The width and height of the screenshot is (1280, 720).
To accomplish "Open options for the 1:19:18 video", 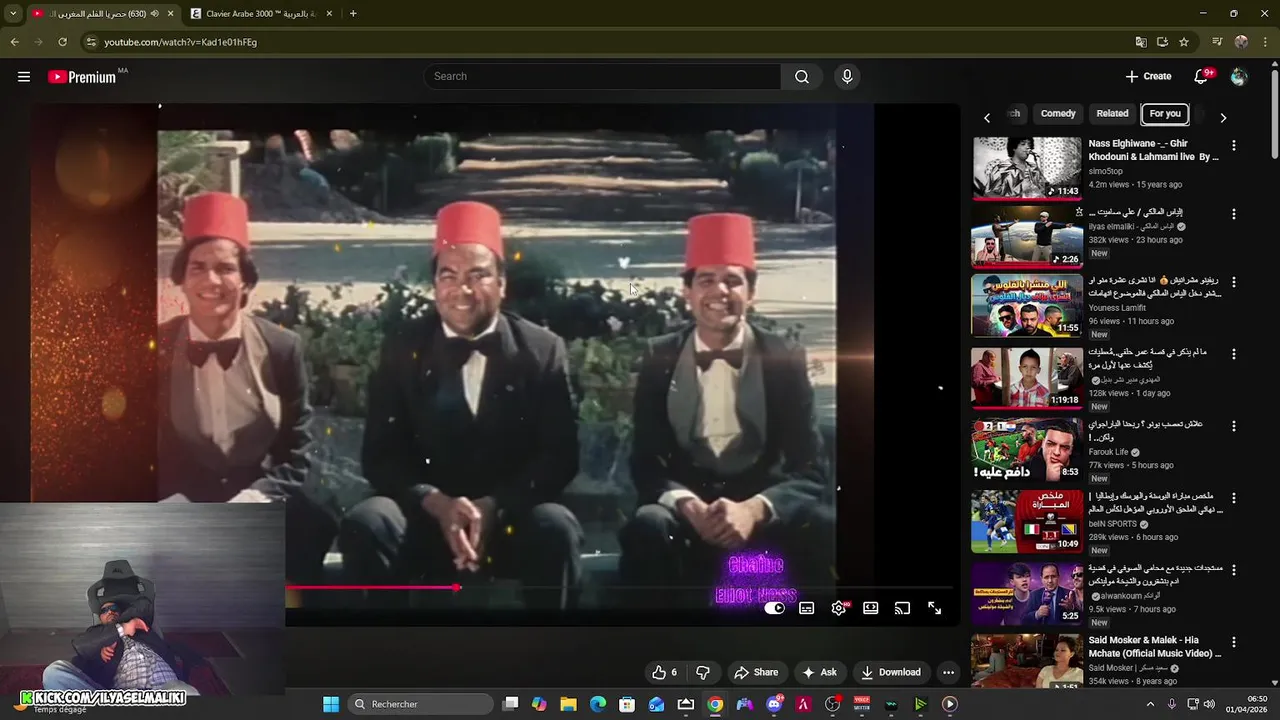I will click(1234, 355).
